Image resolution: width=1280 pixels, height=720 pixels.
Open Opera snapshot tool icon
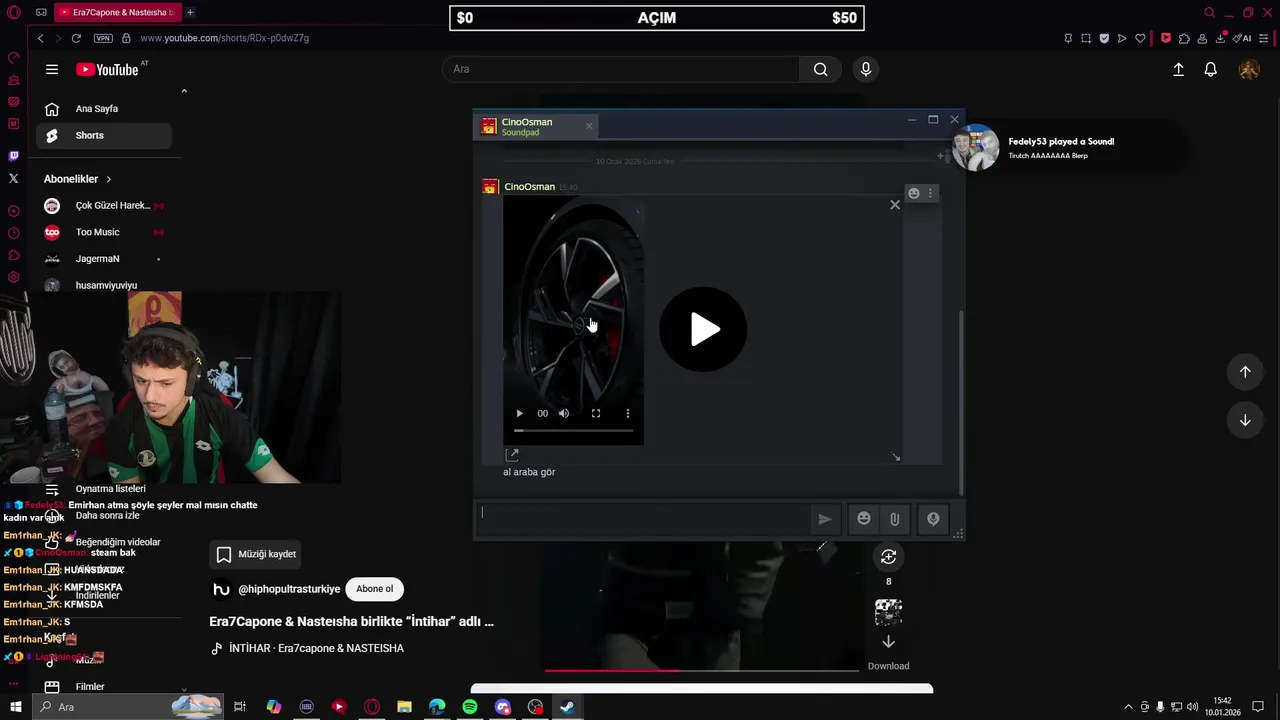[x=1086, y=38]
